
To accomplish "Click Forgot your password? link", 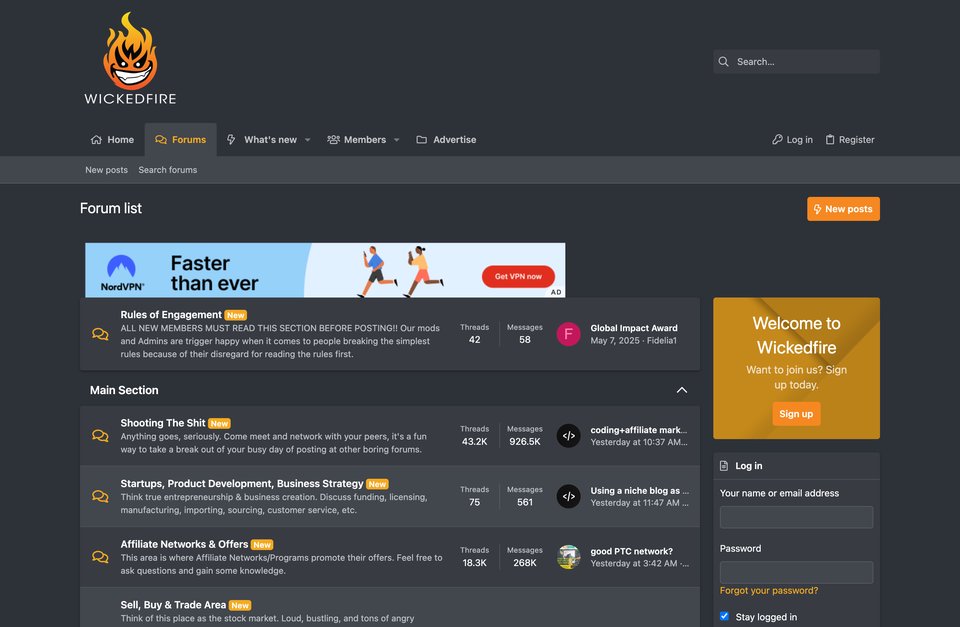I will click(x=769, y=590).
